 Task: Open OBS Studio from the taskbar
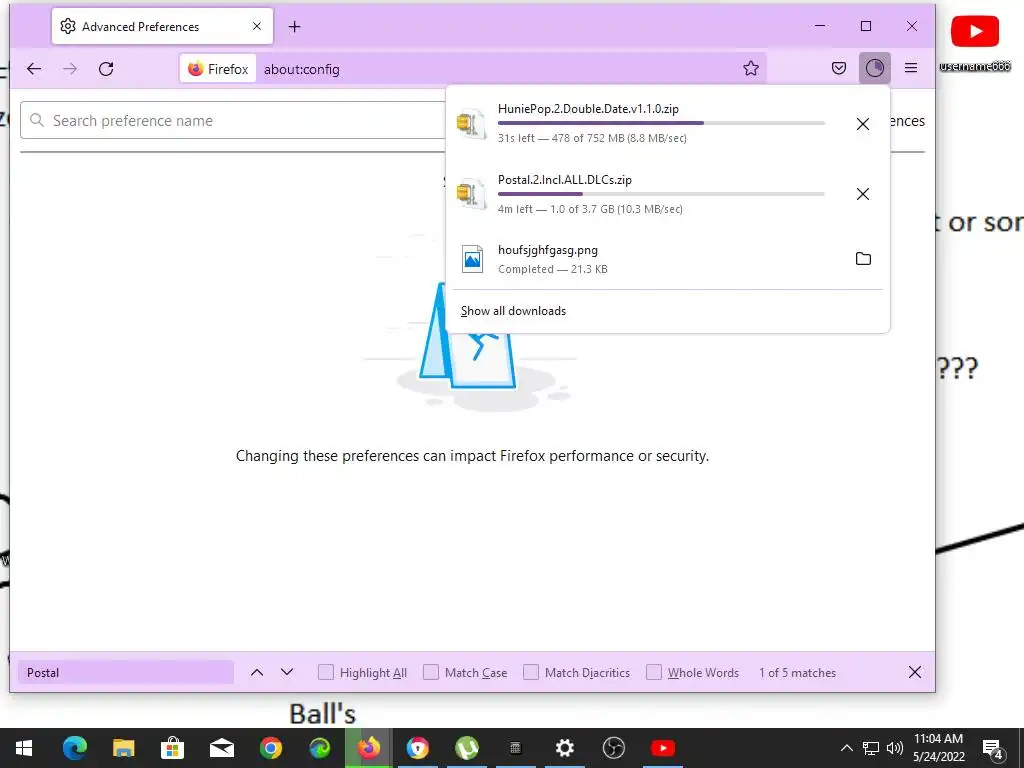click(x=613, y=748)
